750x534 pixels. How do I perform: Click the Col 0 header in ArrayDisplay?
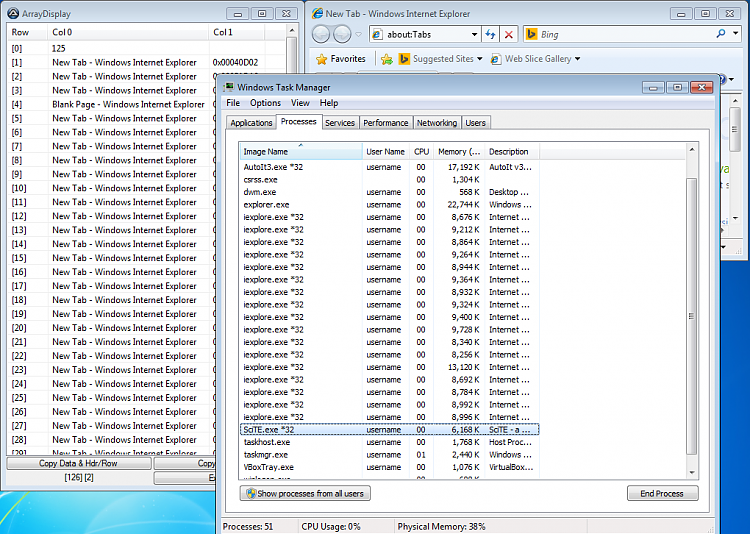pyautogui.click(x=128, y=32)
